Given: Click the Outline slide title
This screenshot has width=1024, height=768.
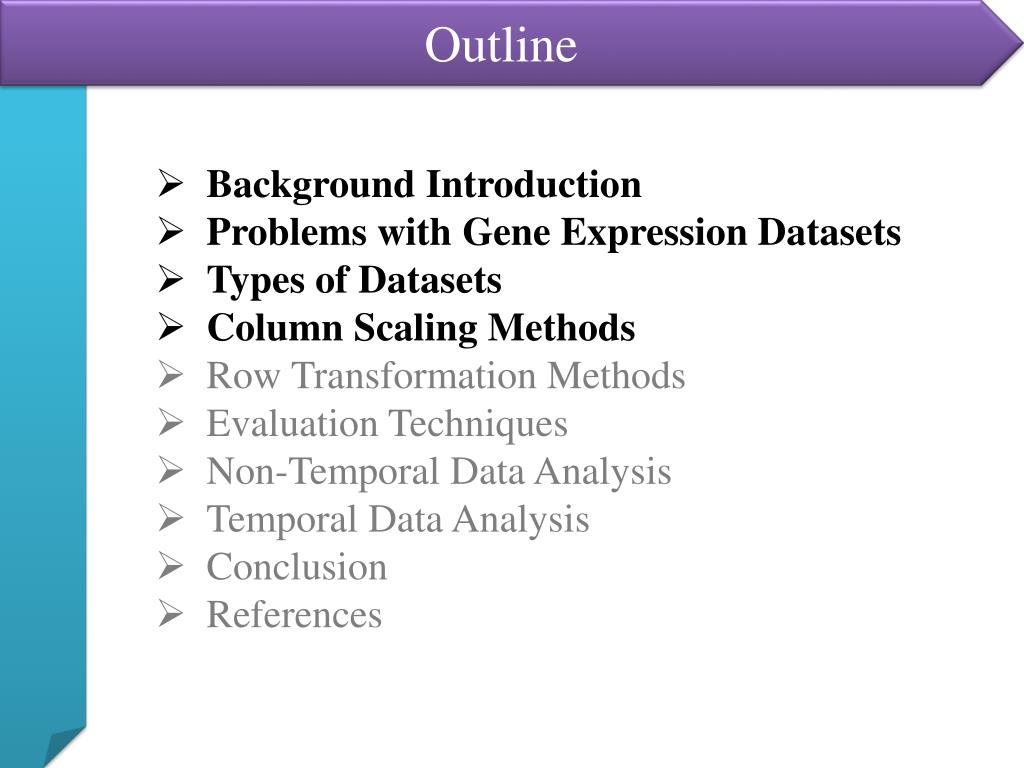Looking at the screenshot, I should [501, 45].
